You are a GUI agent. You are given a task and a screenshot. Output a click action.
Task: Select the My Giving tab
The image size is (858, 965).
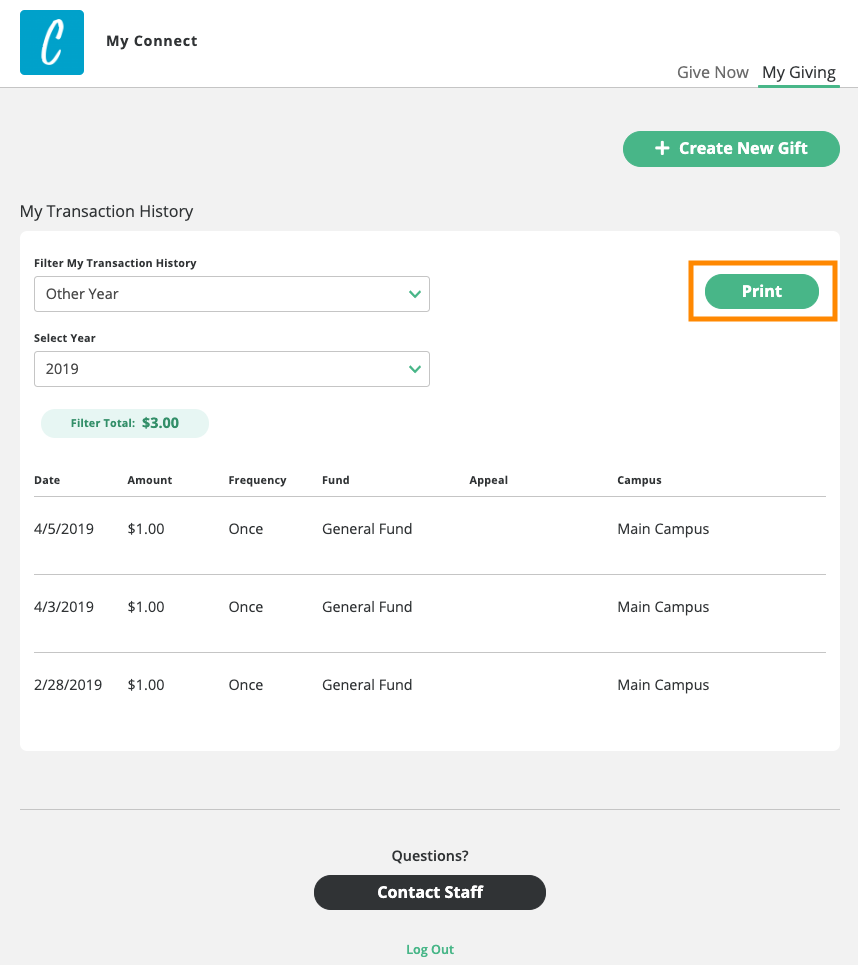pos(798,72)
